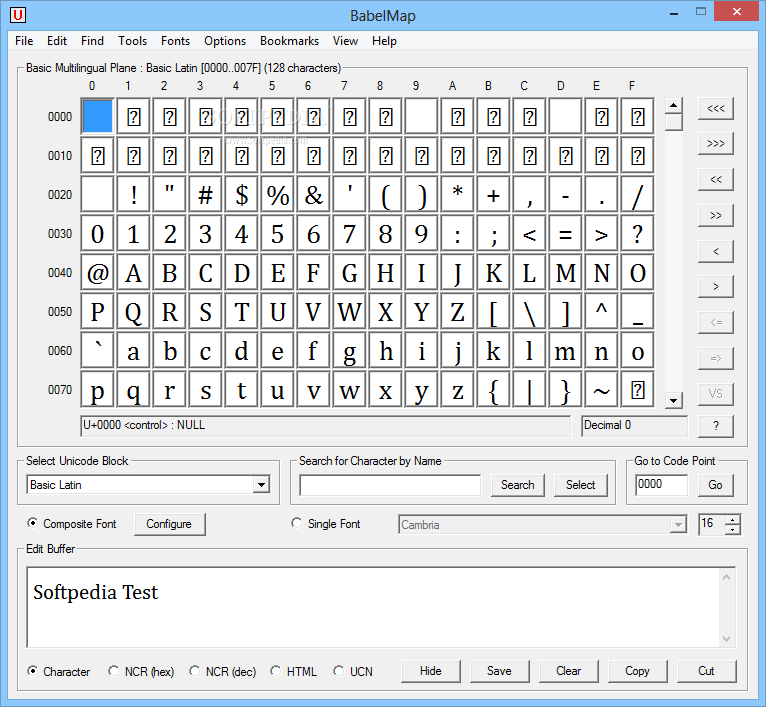The height and width of the screenshot is (707, 766).
Task: Click the Clear button
Action: 569,671
